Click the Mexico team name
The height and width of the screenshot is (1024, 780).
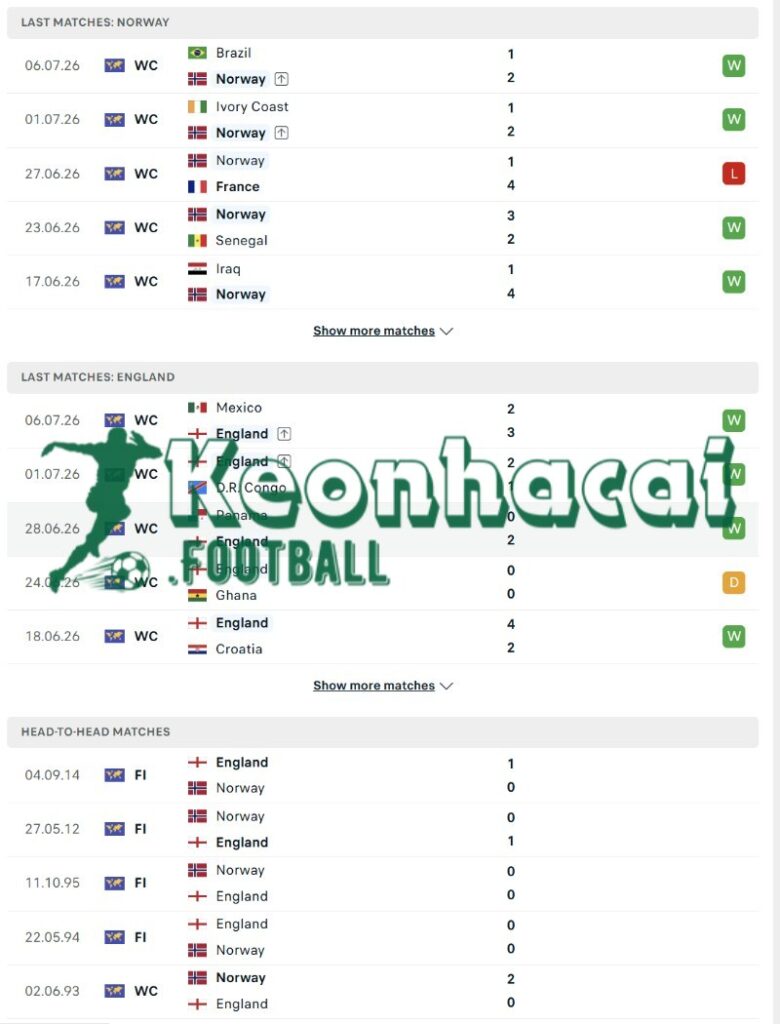click(238, 408)
